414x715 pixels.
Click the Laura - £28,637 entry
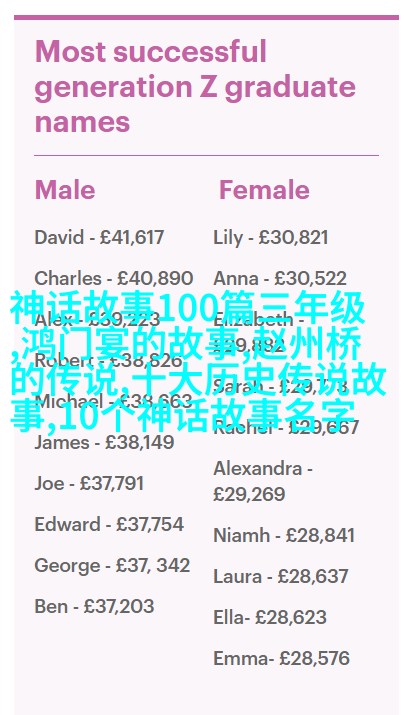coord(281,576)
